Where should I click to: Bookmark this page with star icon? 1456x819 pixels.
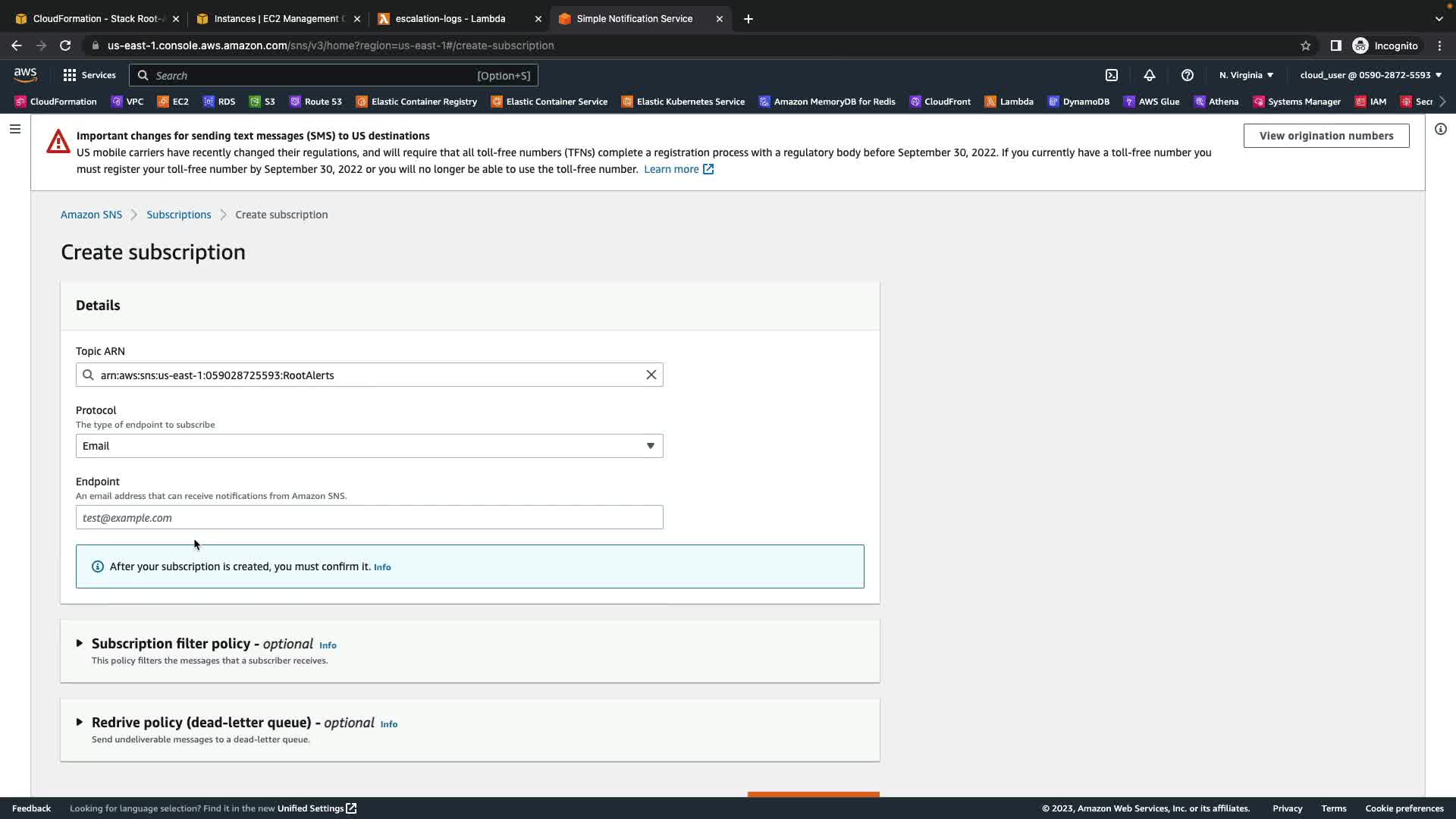tap(1305, 45)
